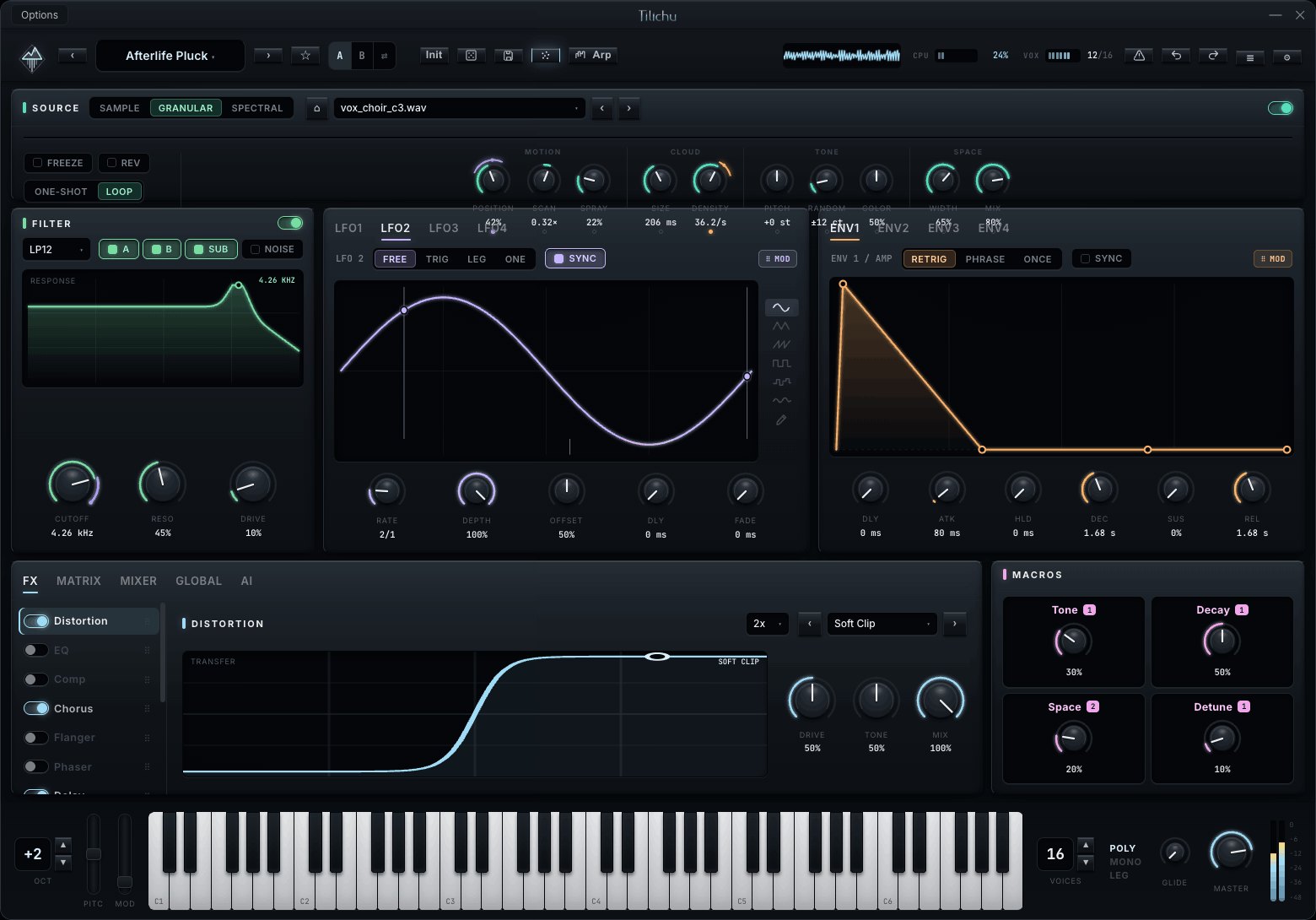Open the Options menu
Viewport: 1316px width, 920px height.
pos(40,15)
